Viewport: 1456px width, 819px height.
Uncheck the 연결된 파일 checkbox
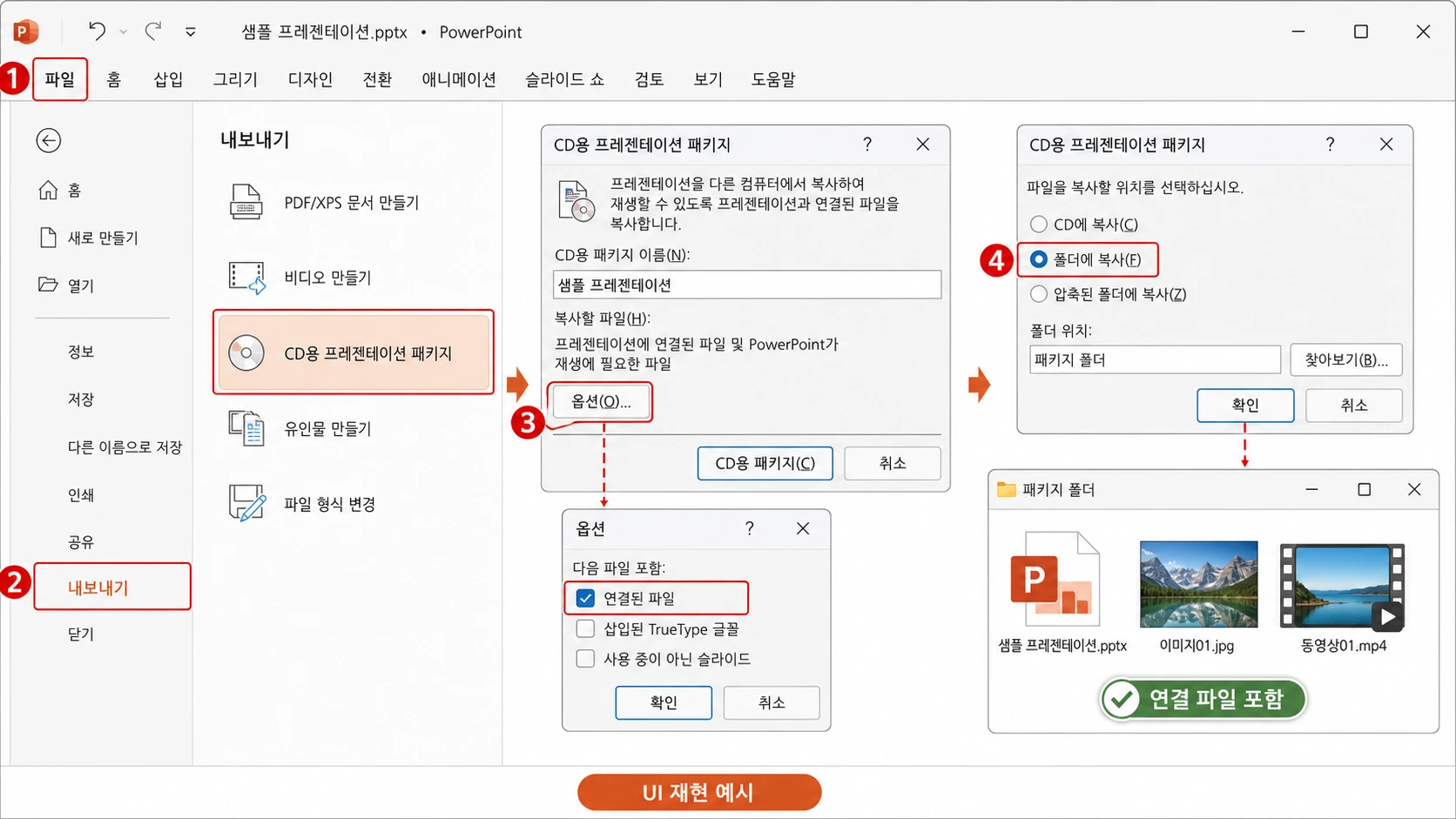click(586, 598)
